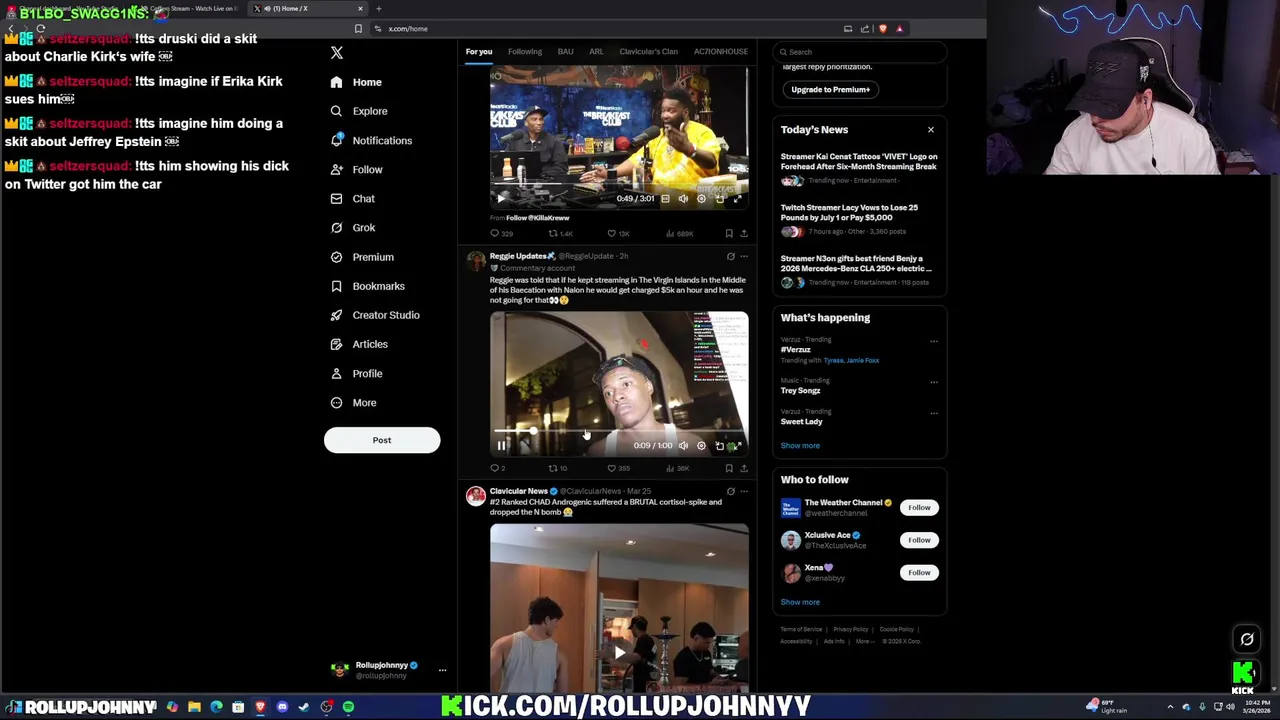Bookmark the Reggie Updates post

[x=729, y=469]
